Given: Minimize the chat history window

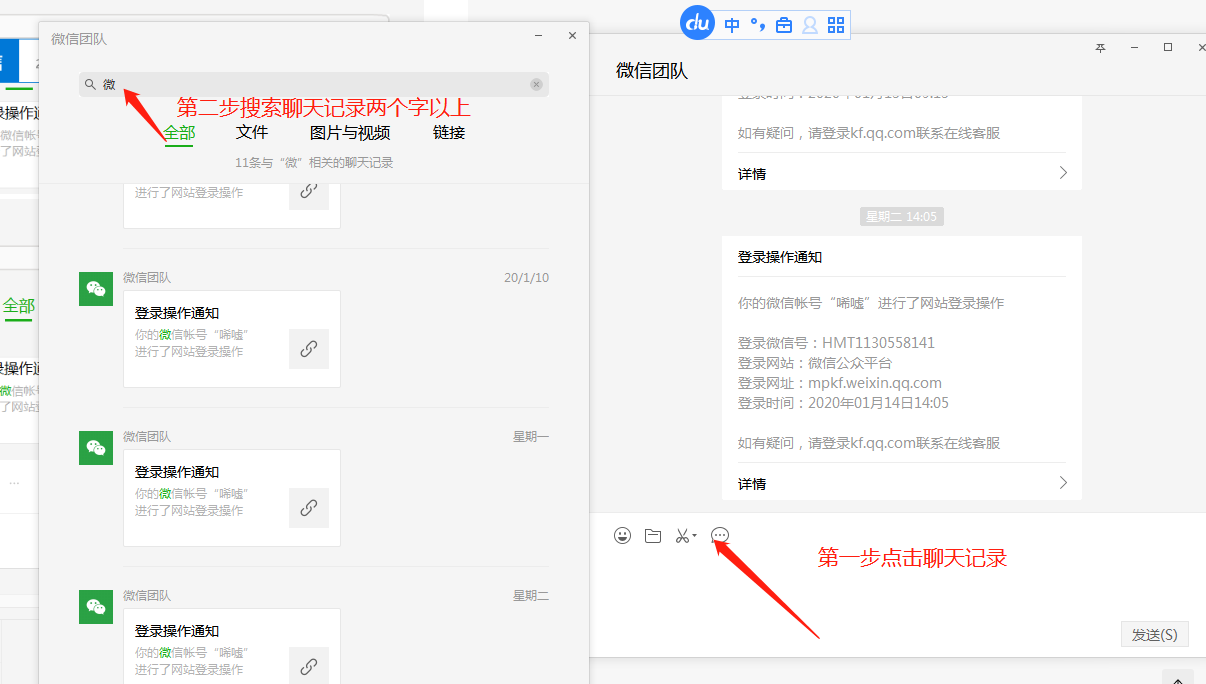Looking at the screenshot, I should pos(538,36).
